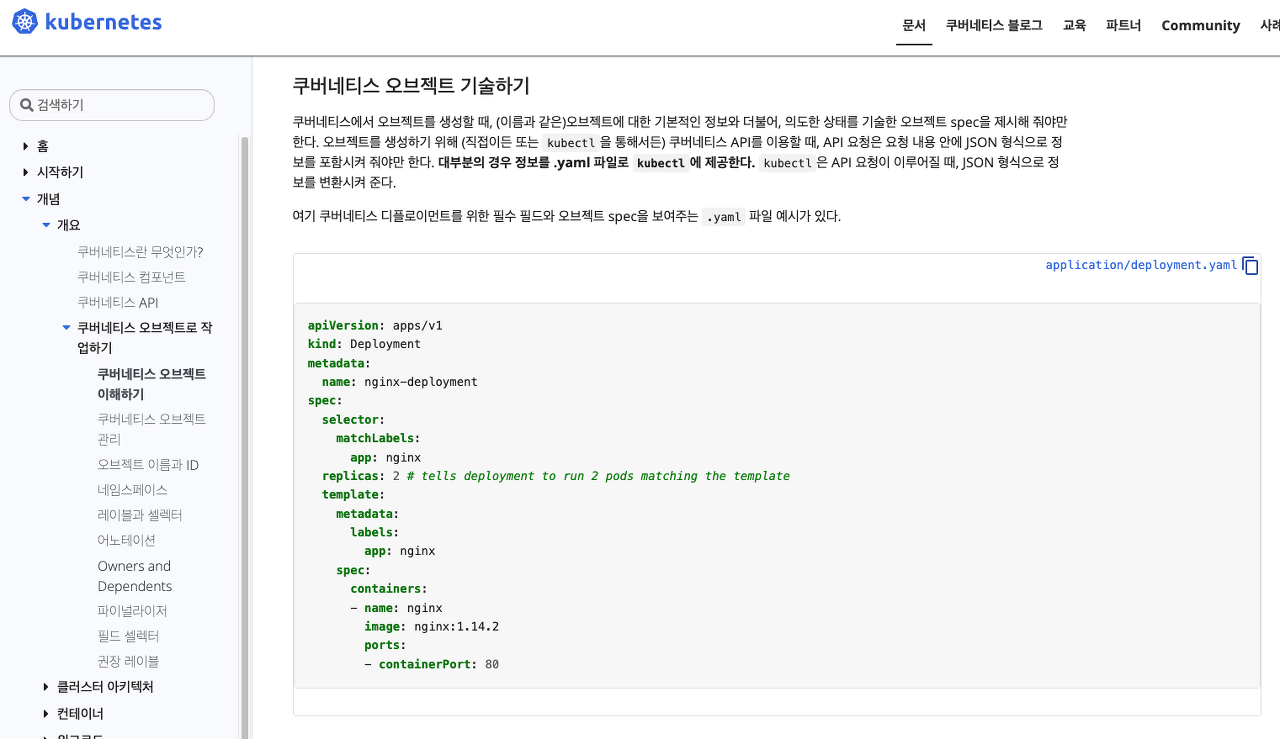
Task: Open the 파트너 navigation item
Action: (x=1123, y=25)
